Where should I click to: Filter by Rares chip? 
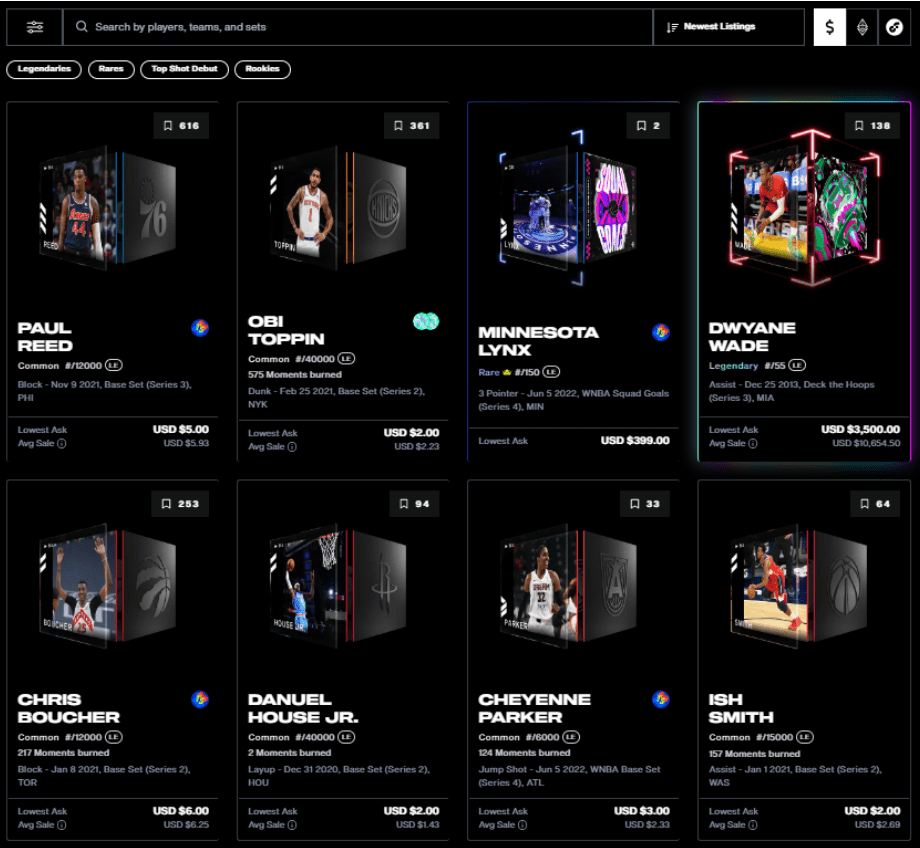pos(111,69)
